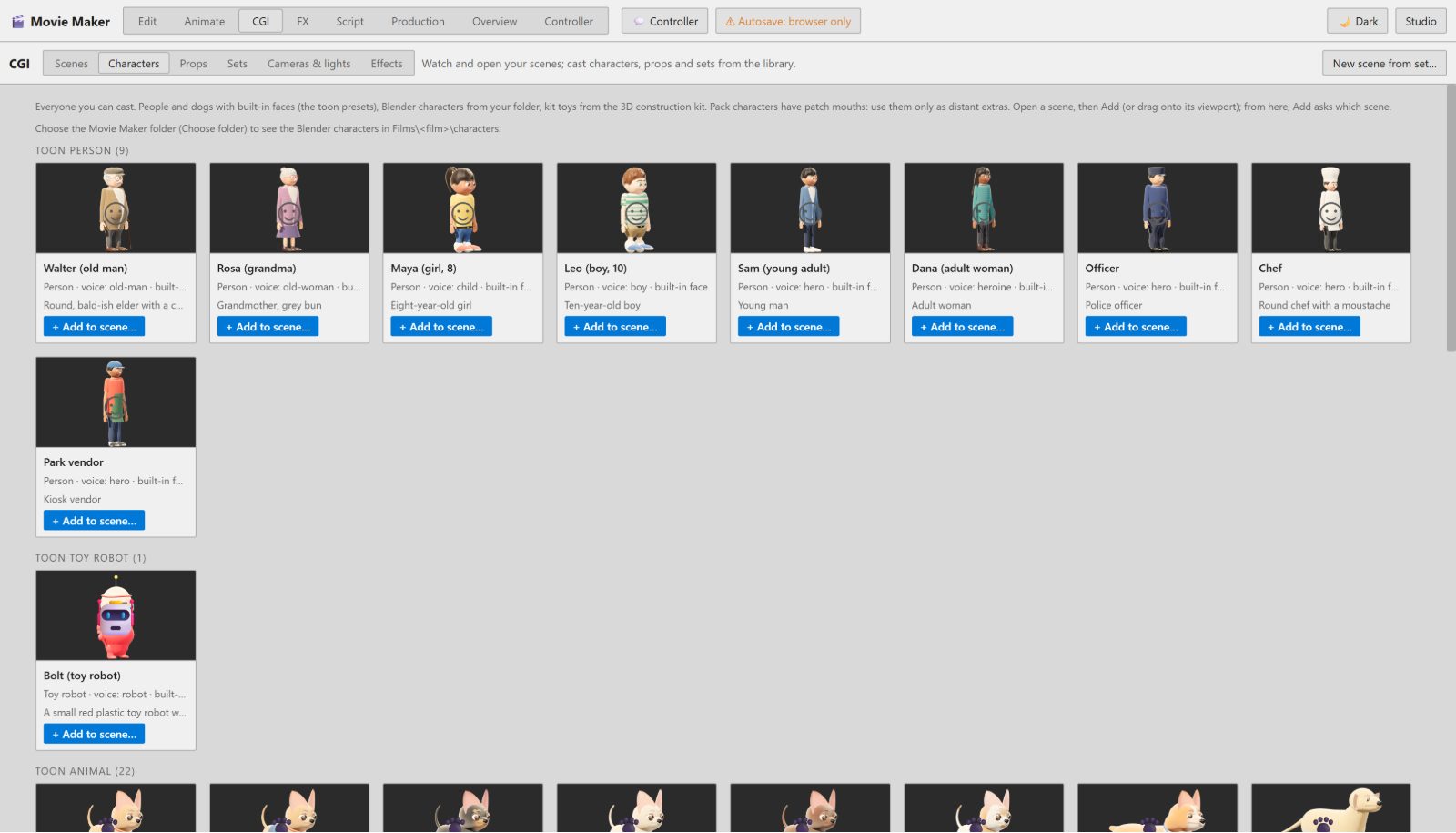Select Rosa (grandma) character thumbnail
This screenshot has height=833, width=1456.
tap(289, 208)
